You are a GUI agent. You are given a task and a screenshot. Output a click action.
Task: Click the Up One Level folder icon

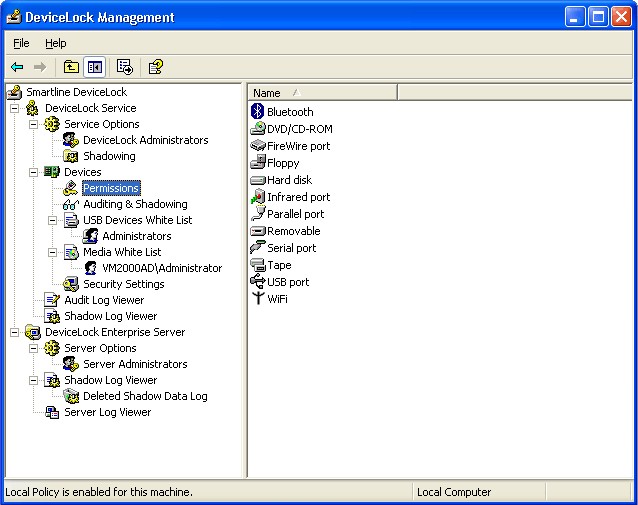(71, 67)
